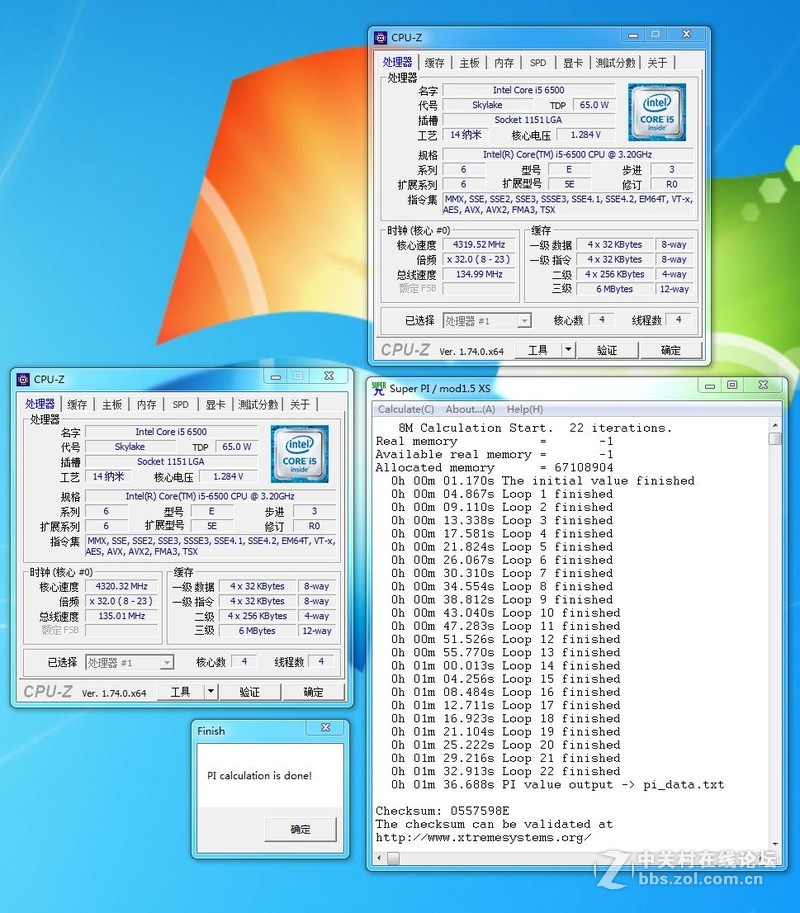Expand the 工具 dropdown arrow in the 4320.32 MHz window
The width and height of the screenshot is (800, 913).
tap(211, 692)
